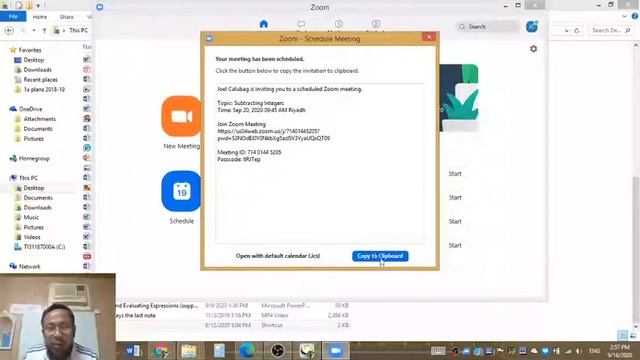Image resolution: width=640 pixels, height=360 pixels.
Task: Open the TI31187000A (C:) drive
Action: [x=44, y=247]
